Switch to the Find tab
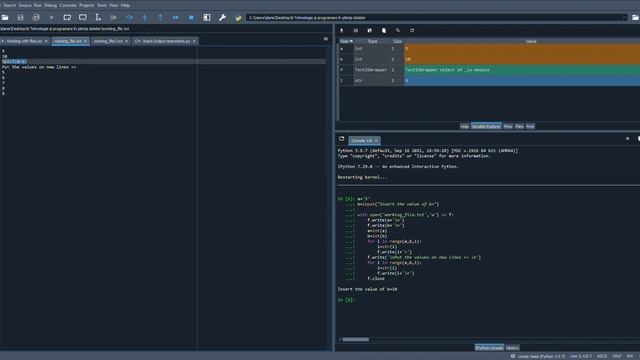This screenshot has width=640, height=360. click(530, 127)
